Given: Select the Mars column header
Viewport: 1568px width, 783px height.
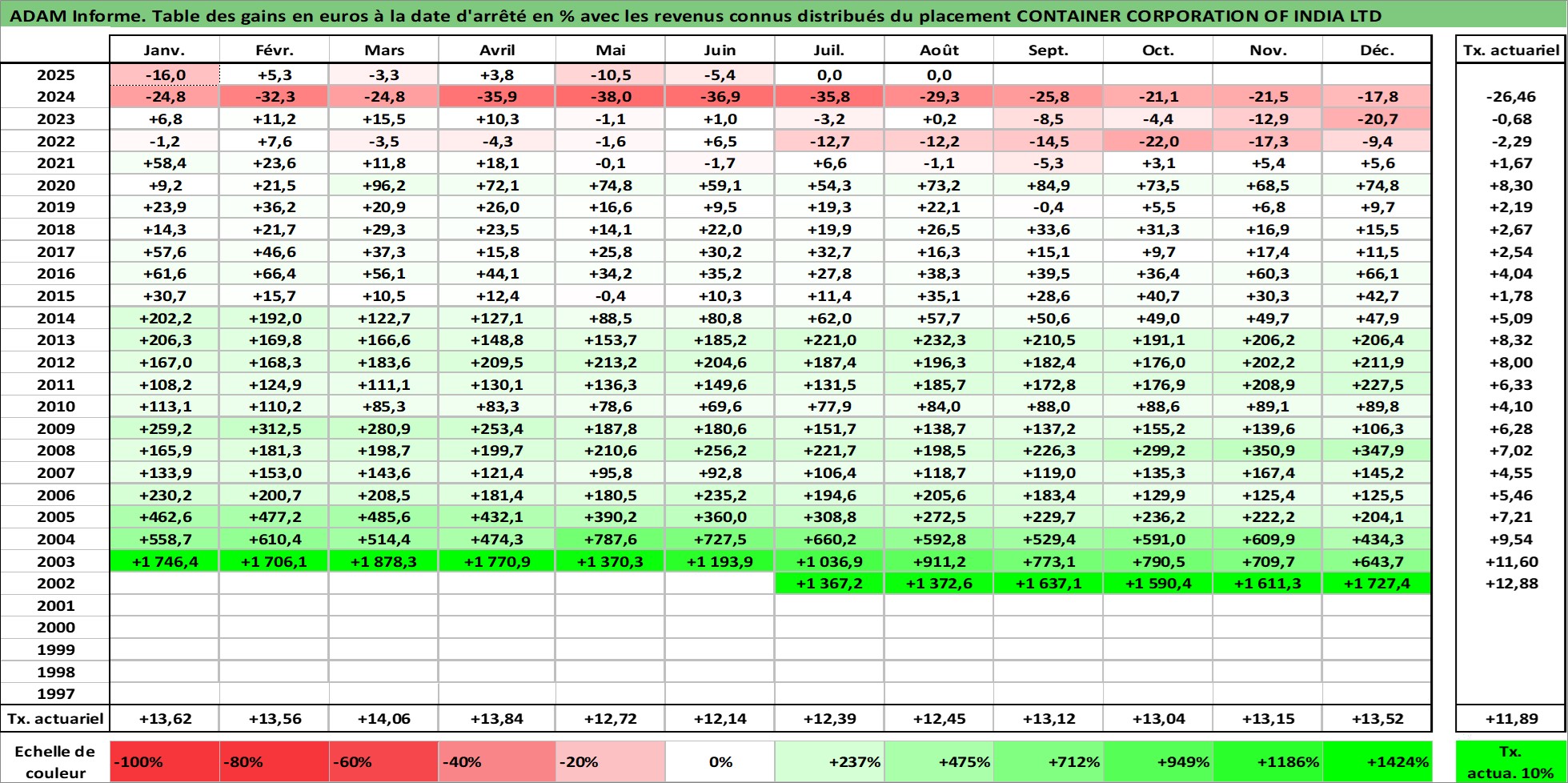Looking at the screenshot, I should pos(383,50).
